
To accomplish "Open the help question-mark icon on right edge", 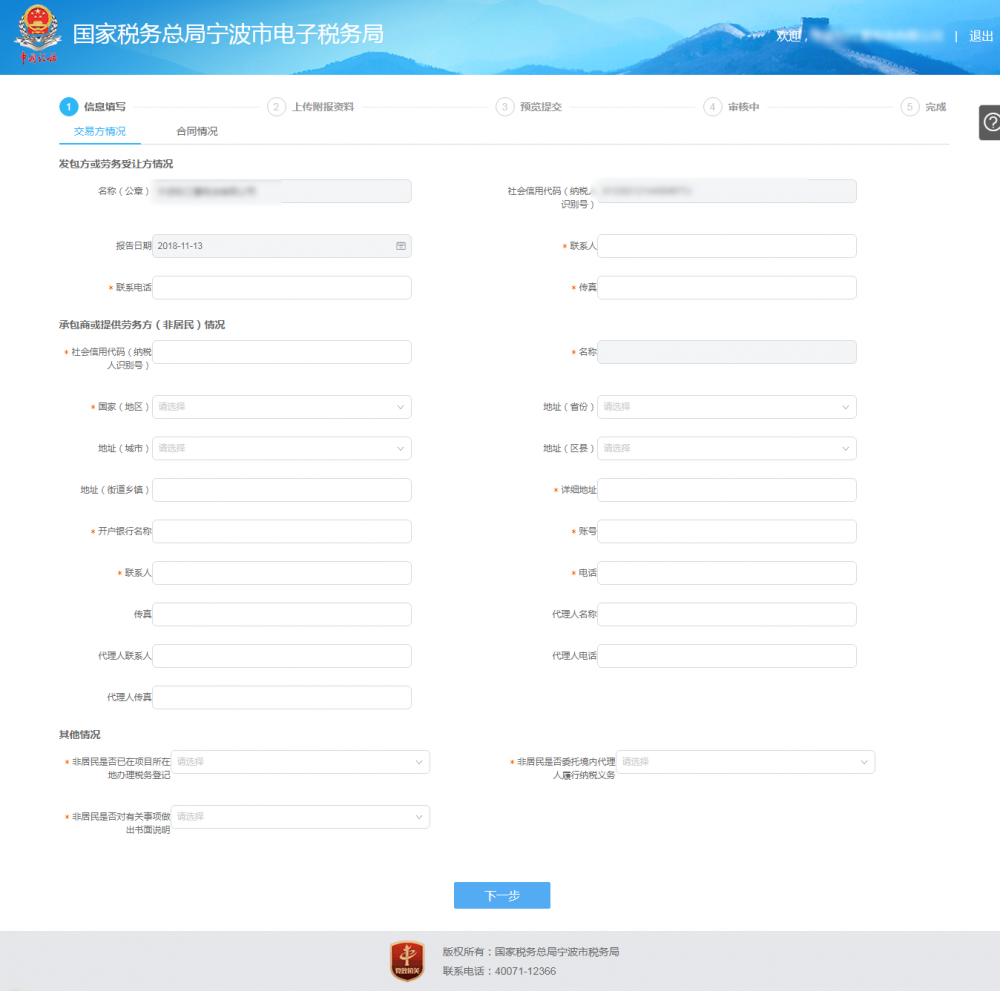I will point(989,123).
